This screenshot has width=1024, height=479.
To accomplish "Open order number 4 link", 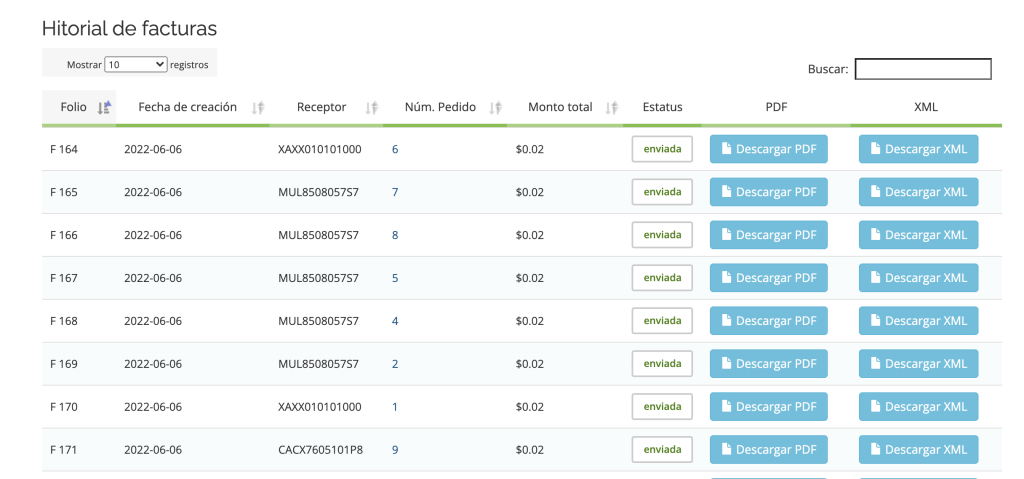I will pyautogui.click(x=395, y=321).
